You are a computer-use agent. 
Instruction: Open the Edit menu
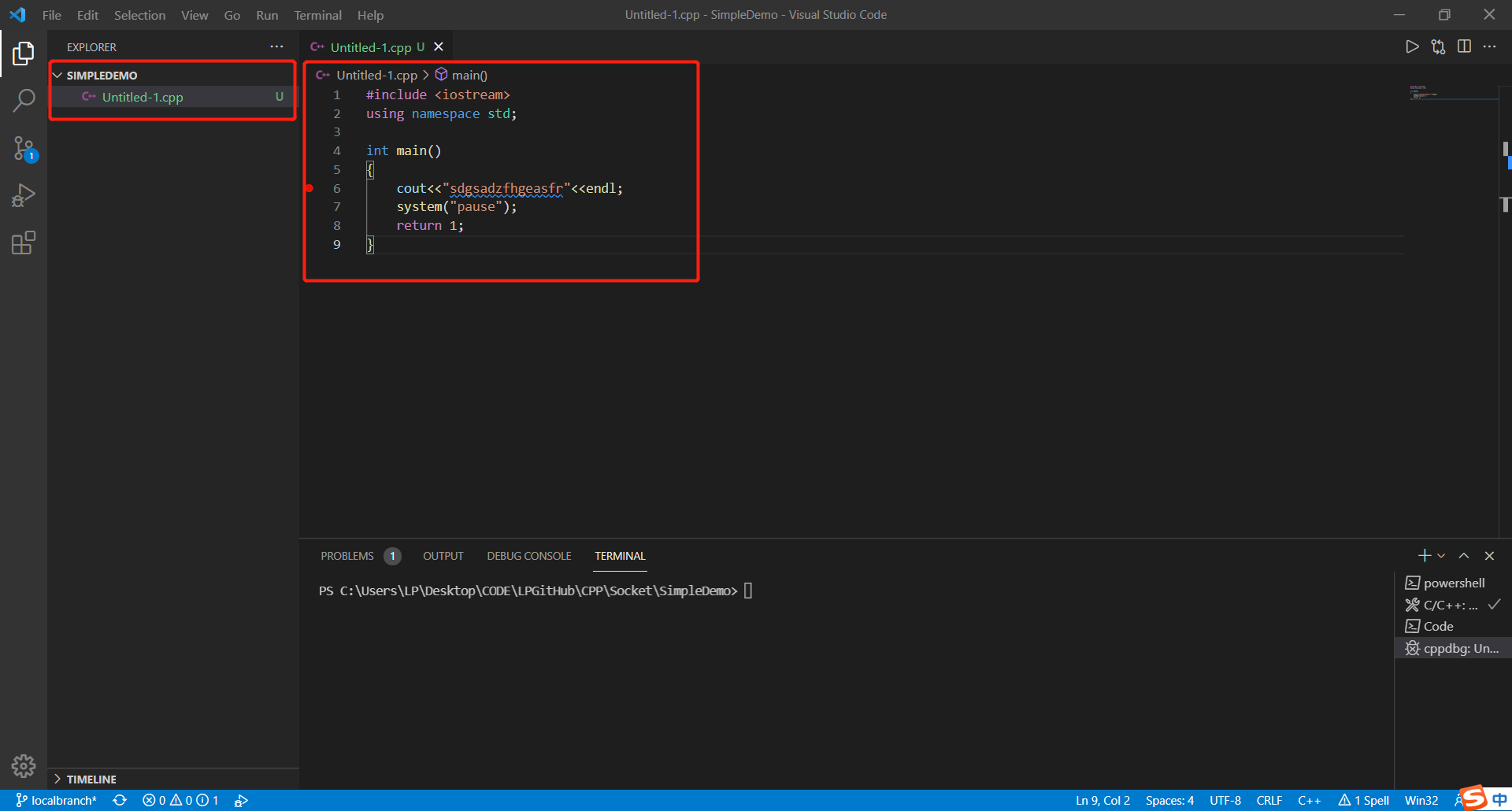coord(87,15)
